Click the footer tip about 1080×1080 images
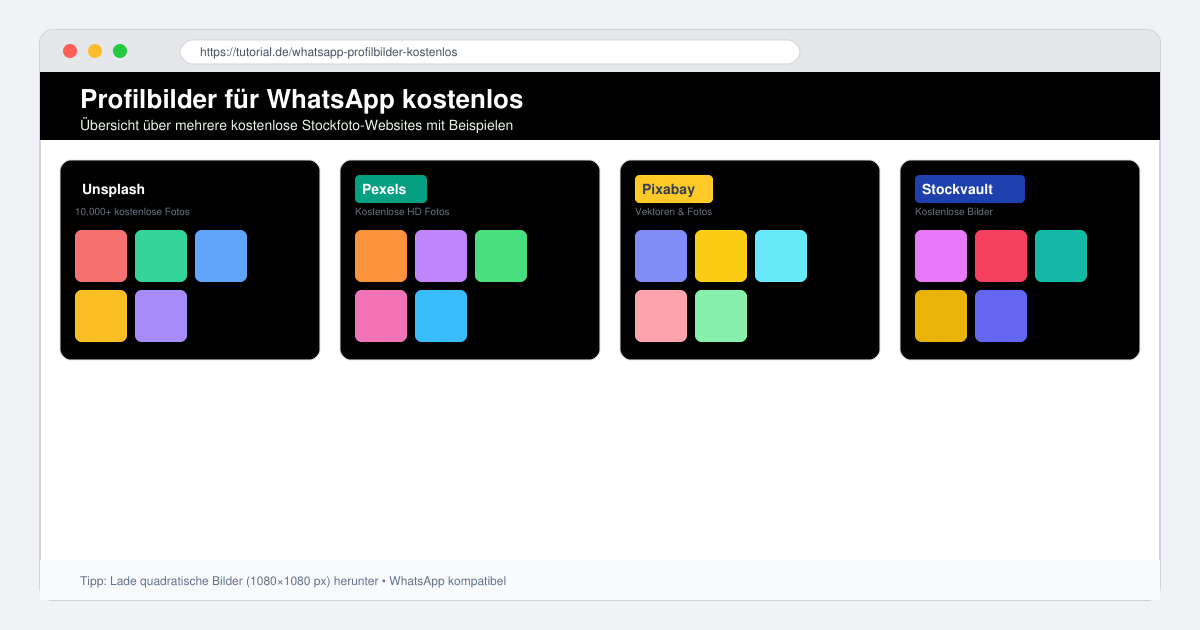 [x=293, y=581]
